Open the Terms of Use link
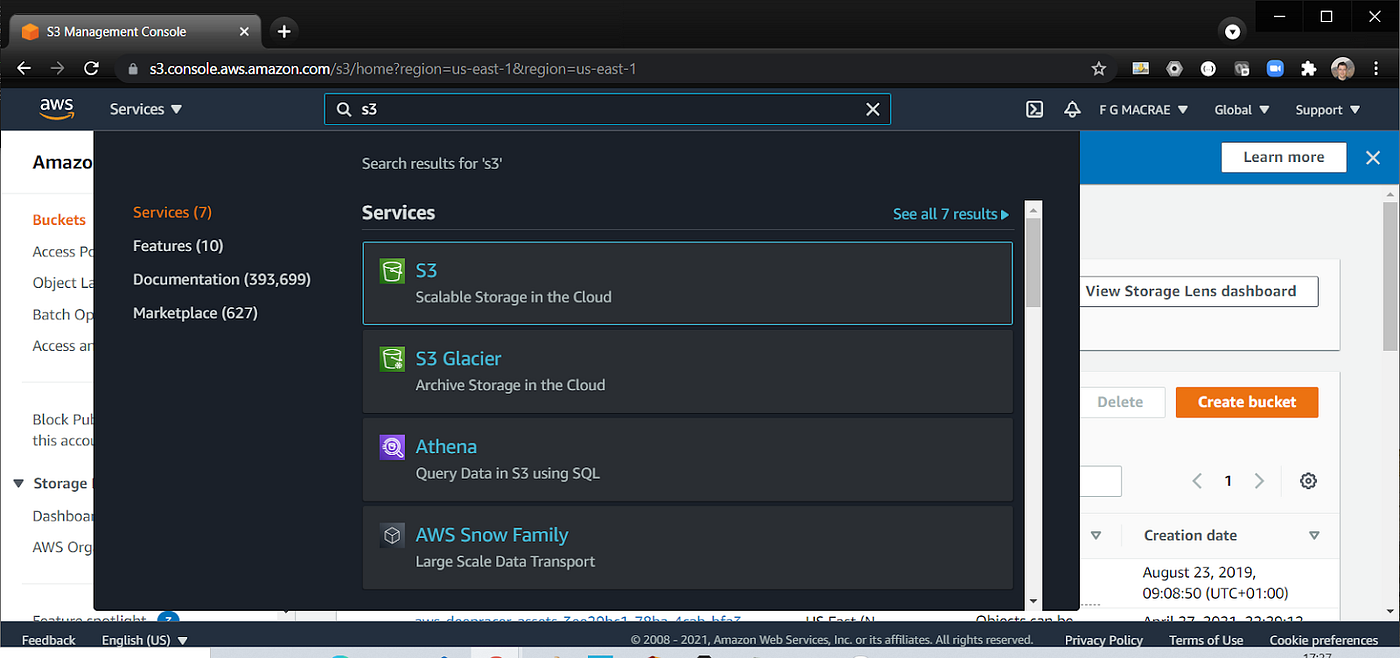Image resolution: width=1400 pixels, height=658 pixels. 1206,640
